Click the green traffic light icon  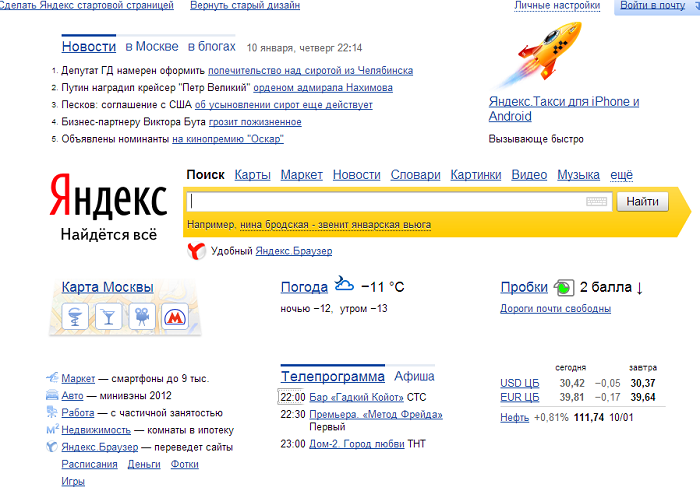point(563,287)
